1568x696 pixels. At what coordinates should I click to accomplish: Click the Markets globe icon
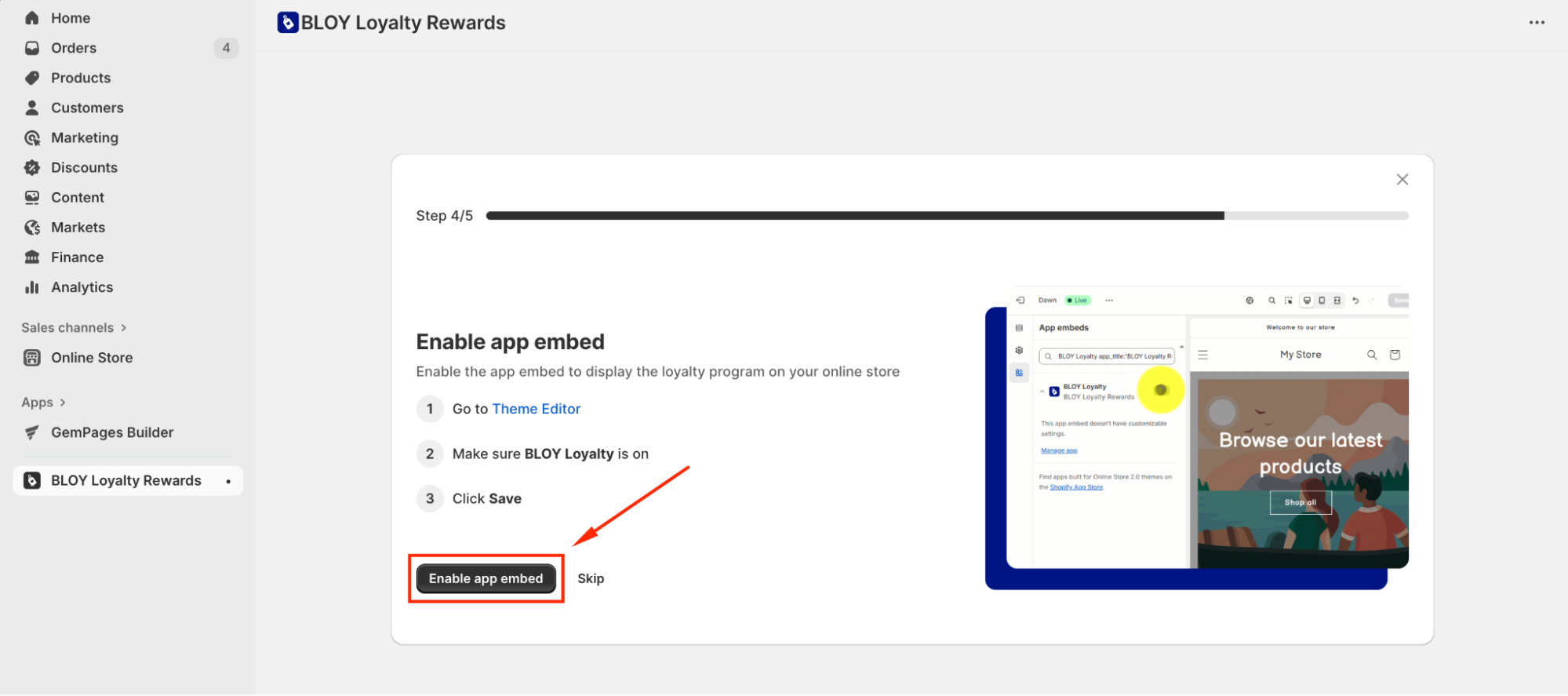click(32, 228)
